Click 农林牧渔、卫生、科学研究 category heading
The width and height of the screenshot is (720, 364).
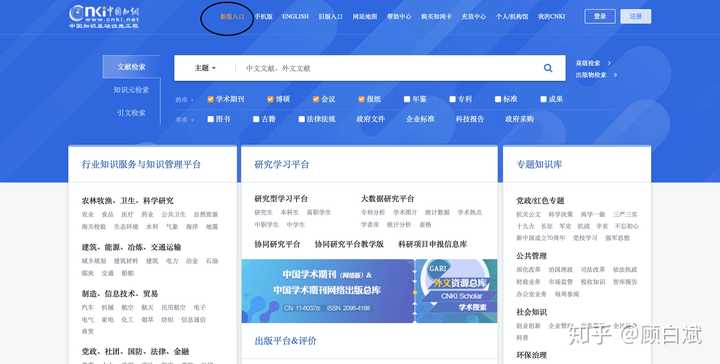[x=128, y=201]
